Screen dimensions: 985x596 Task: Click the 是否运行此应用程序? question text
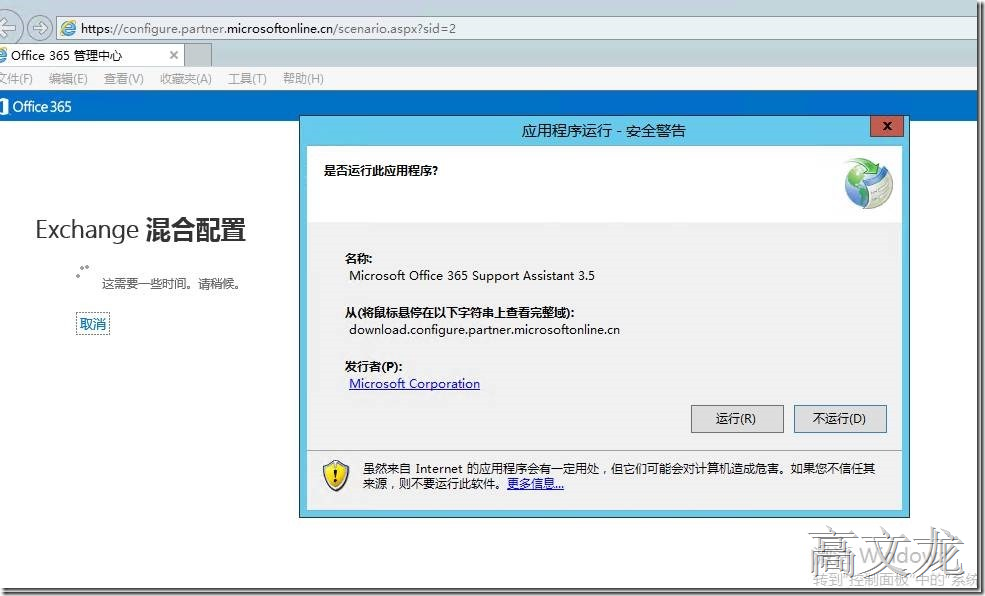(x=381, y=171)
